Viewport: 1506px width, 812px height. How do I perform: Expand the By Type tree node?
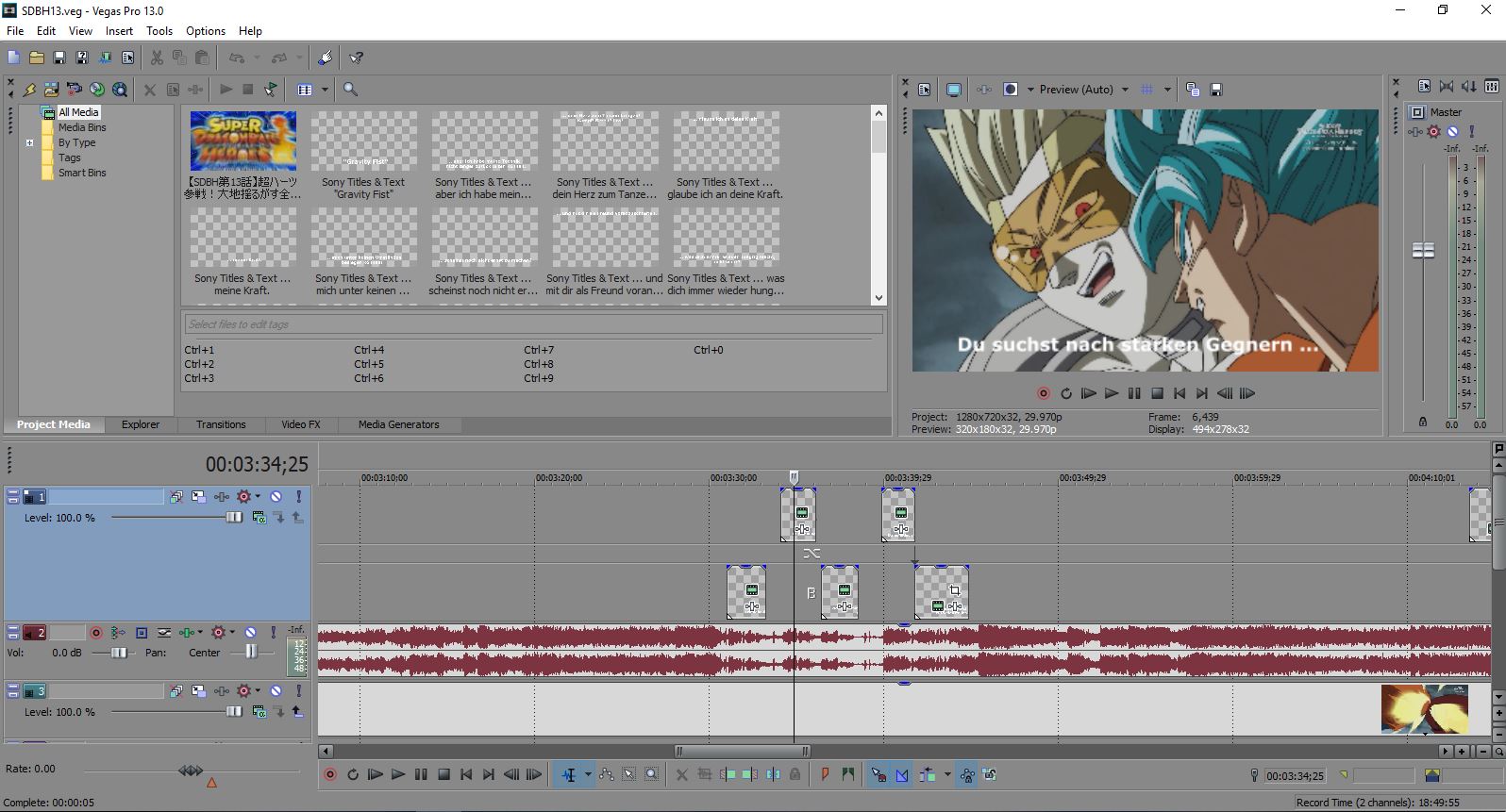[x=29, y=143]
